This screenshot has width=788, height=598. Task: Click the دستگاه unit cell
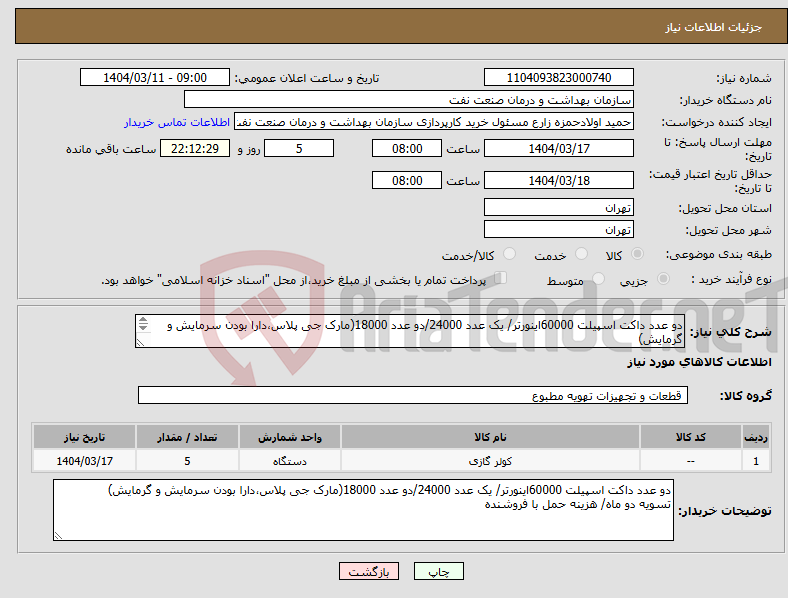click(290, 461)
